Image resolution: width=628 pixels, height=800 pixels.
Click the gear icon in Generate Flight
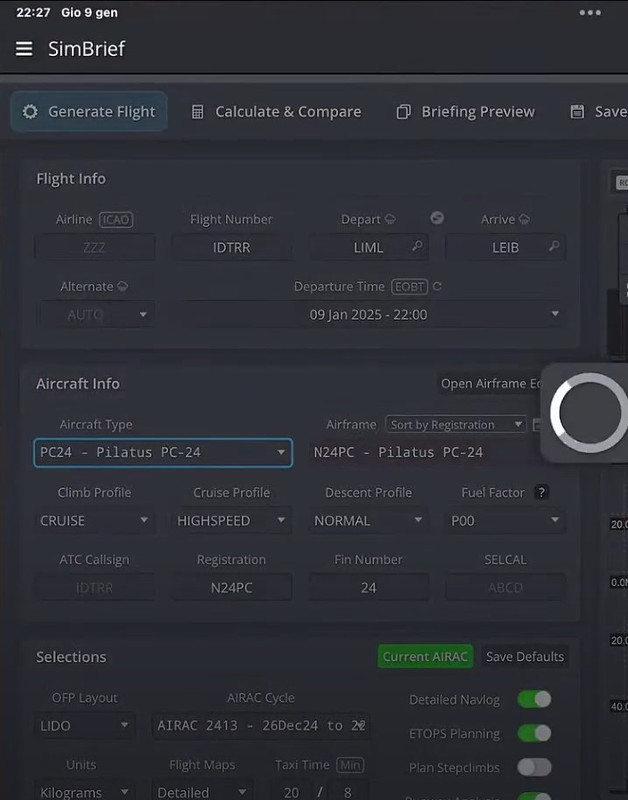(x=30, y=112)
